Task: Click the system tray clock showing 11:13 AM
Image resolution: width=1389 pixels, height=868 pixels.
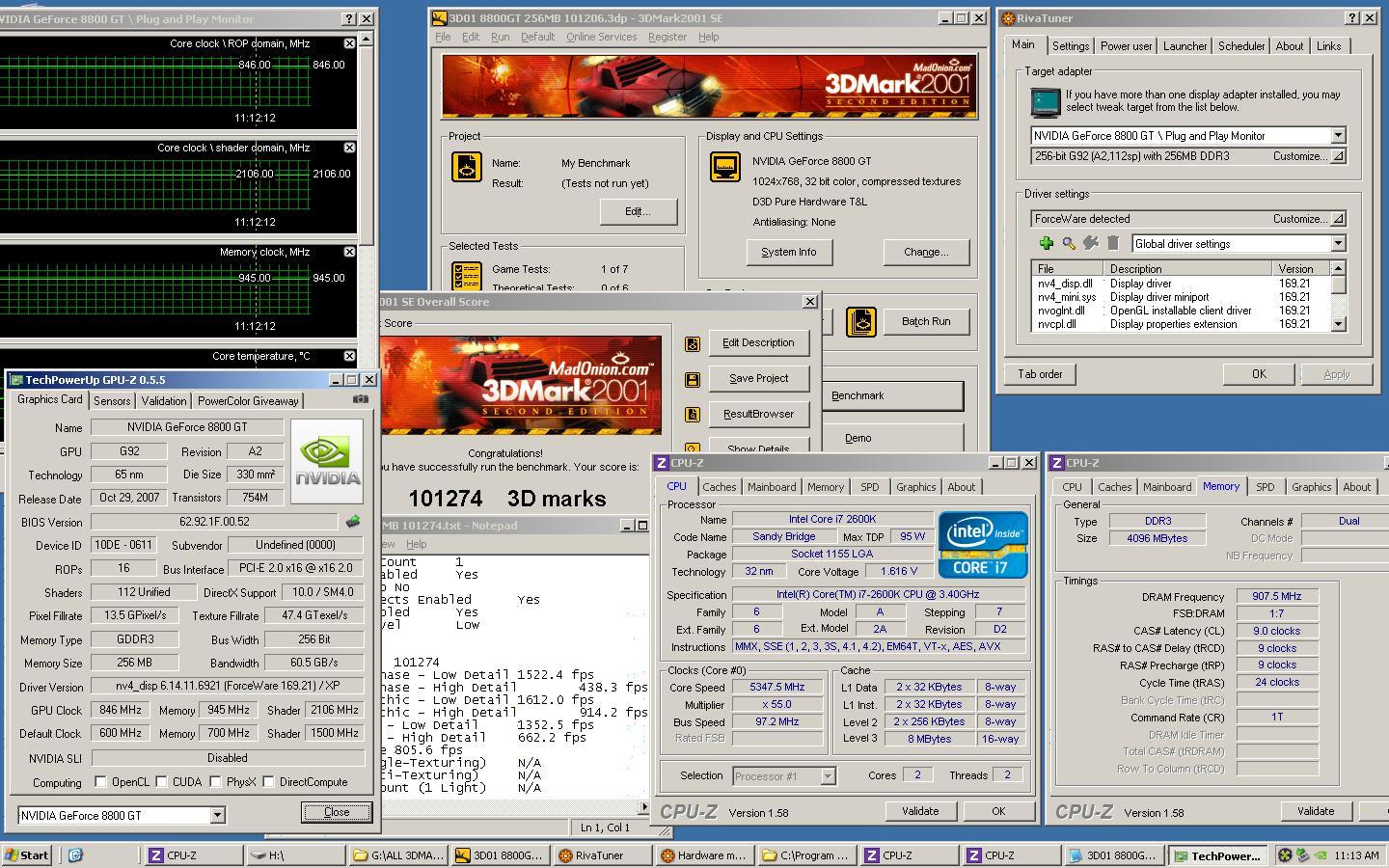Action: [x=1357, y=854]
